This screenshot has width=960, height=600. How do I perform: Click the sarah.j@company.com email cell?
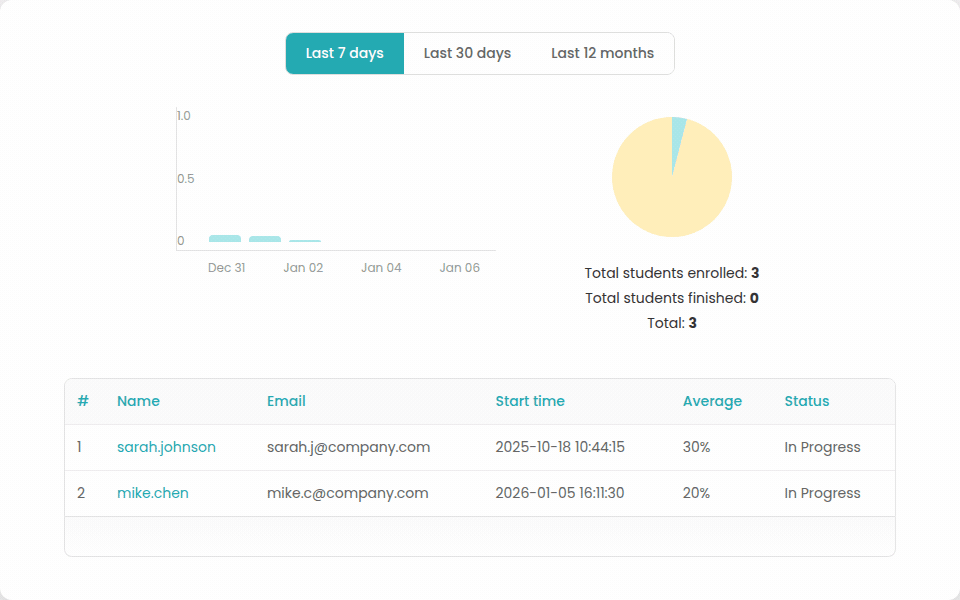[348, 447]
